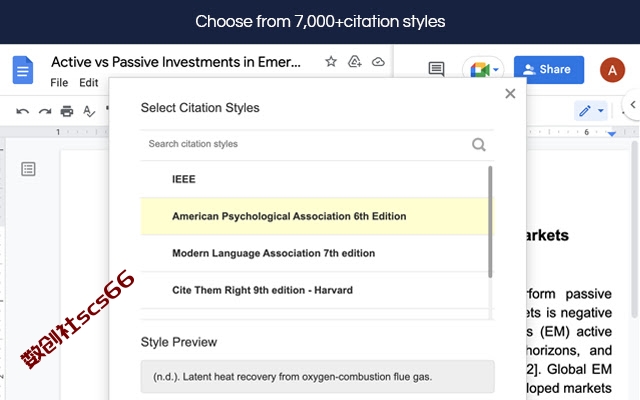This screenshot has height=400, width=640.
Task: Run spelling and grammar check
Action: click(x=89, y=111)
